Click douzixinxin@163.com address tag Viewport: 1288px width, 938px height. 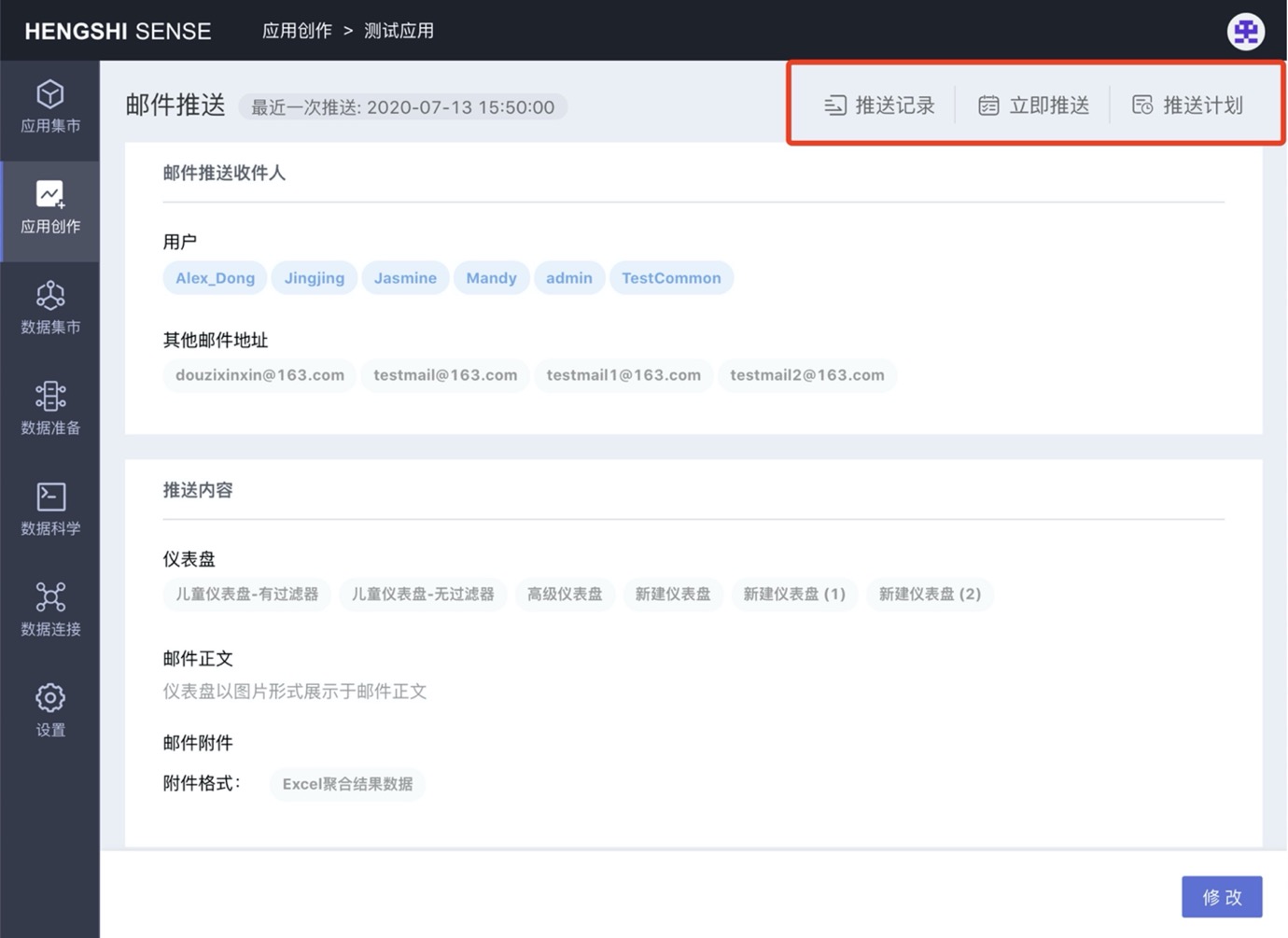coord(259,375)
